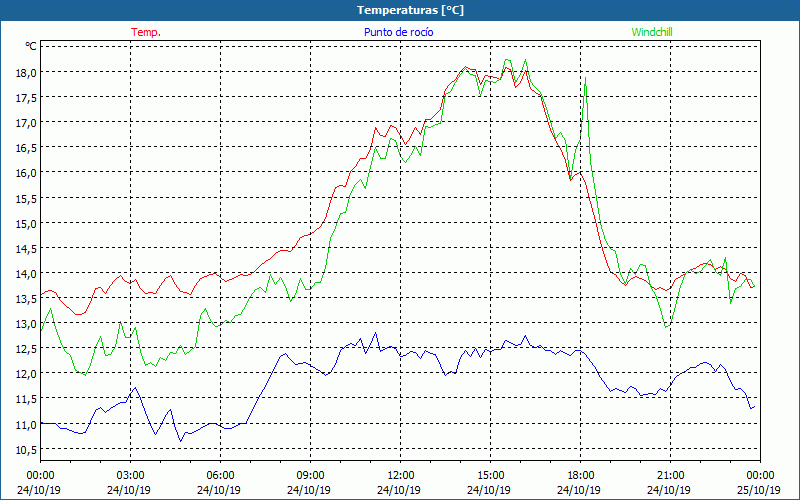Click the 12,0 y-axis value
This screenshot has height=500, width=800.
click(x=27, y=374)
